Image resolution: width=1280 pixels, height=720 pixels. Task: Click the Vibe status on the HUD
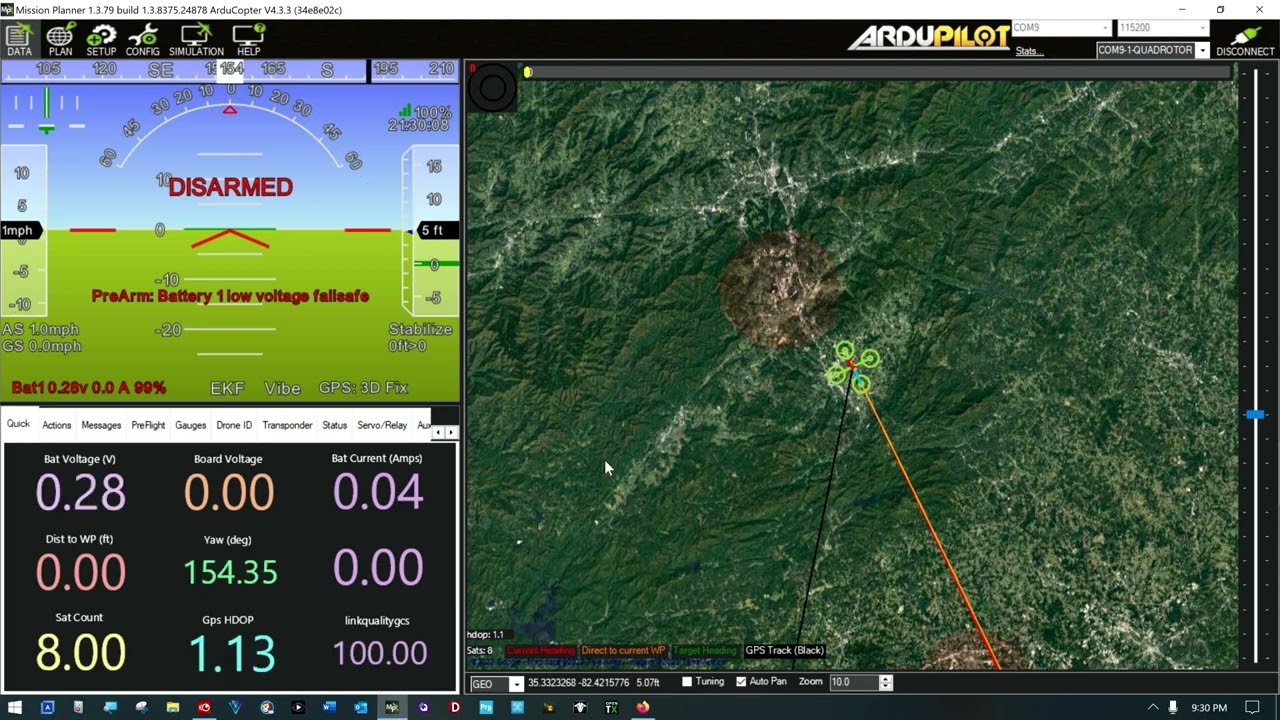[x=282, y=388]
